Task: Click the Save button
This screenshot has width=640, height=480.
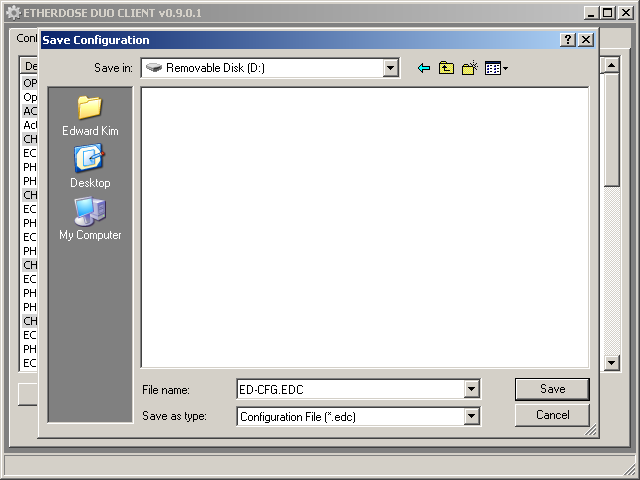Action: (552, 389)
